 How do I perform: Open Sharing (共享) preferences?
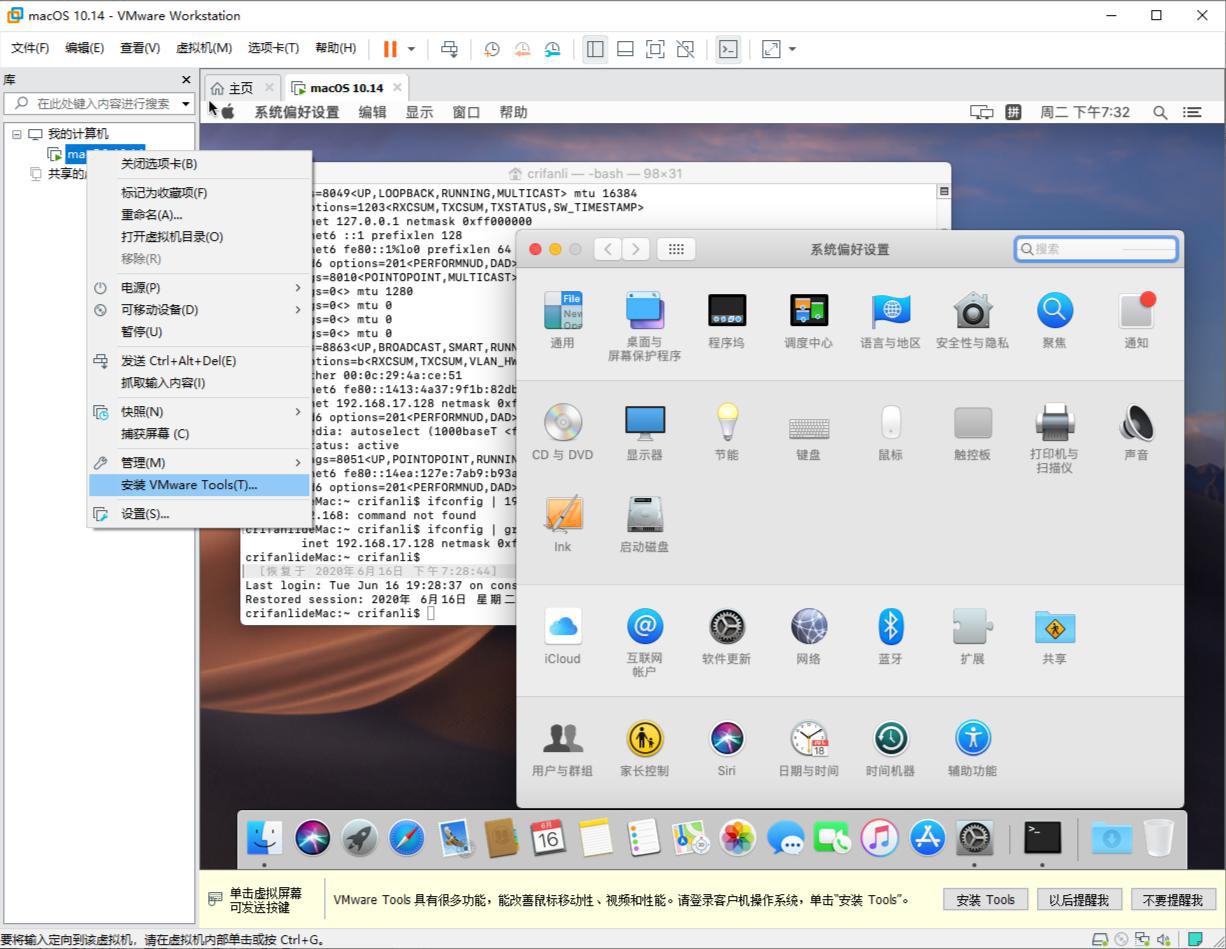tap(1054, 627)
